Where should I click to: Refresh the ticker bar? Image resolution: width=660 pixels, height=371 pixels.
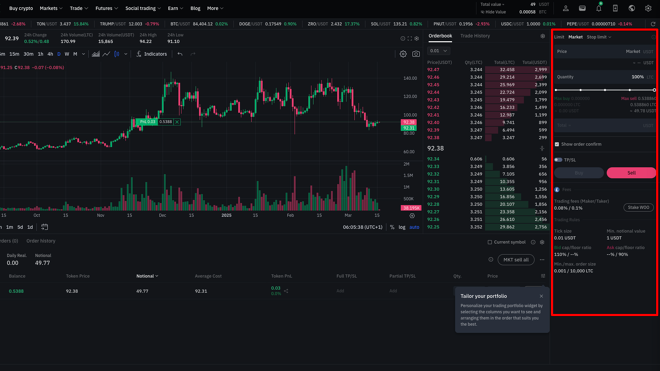(653, 24)
